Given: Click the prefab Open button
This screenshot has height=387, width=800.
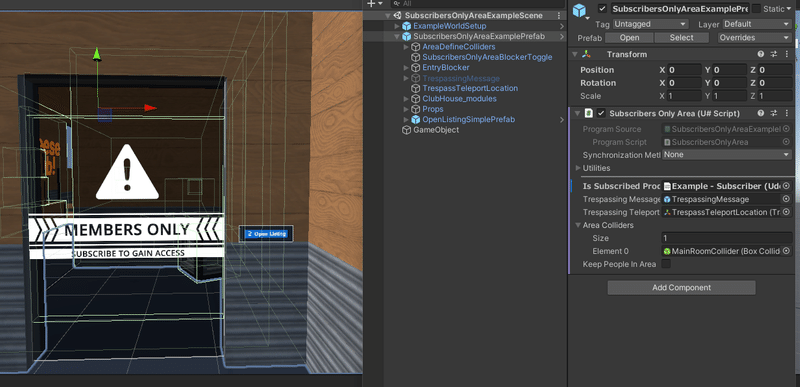Looking at the screenshot, I should click(629, 38).
